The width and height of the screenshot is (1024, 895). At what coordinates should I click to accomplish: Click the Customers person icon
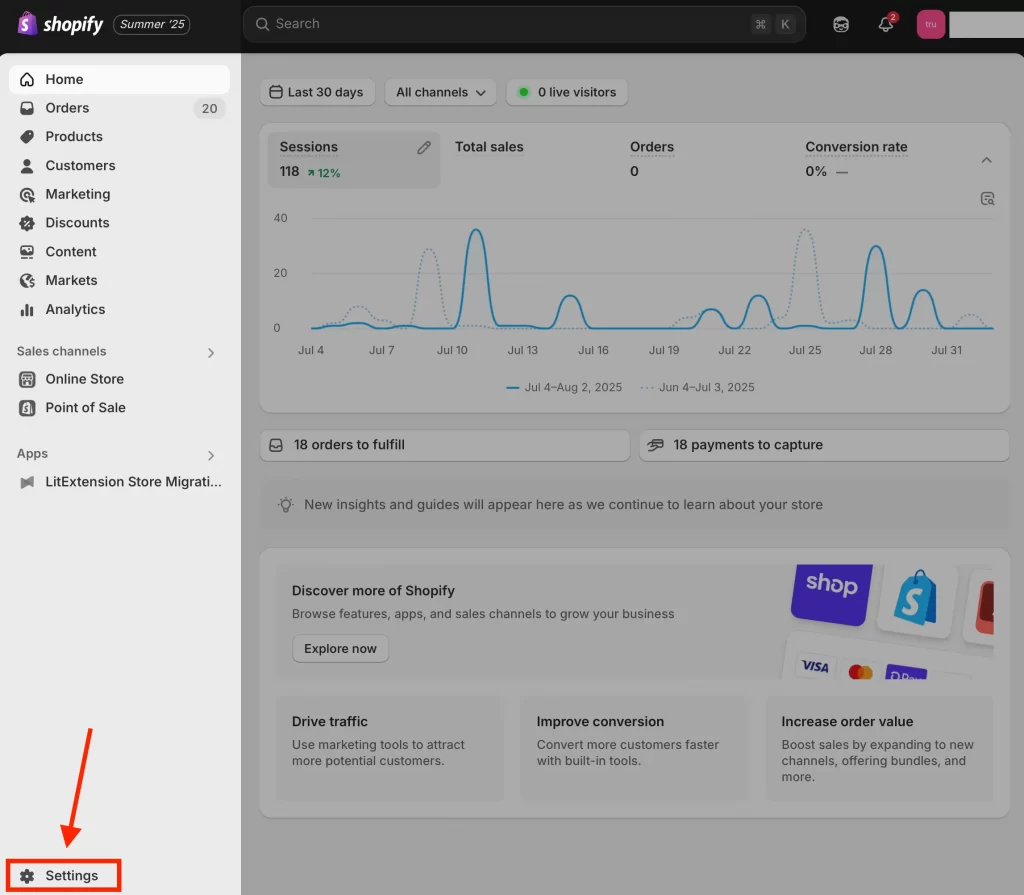pos(27,166)
